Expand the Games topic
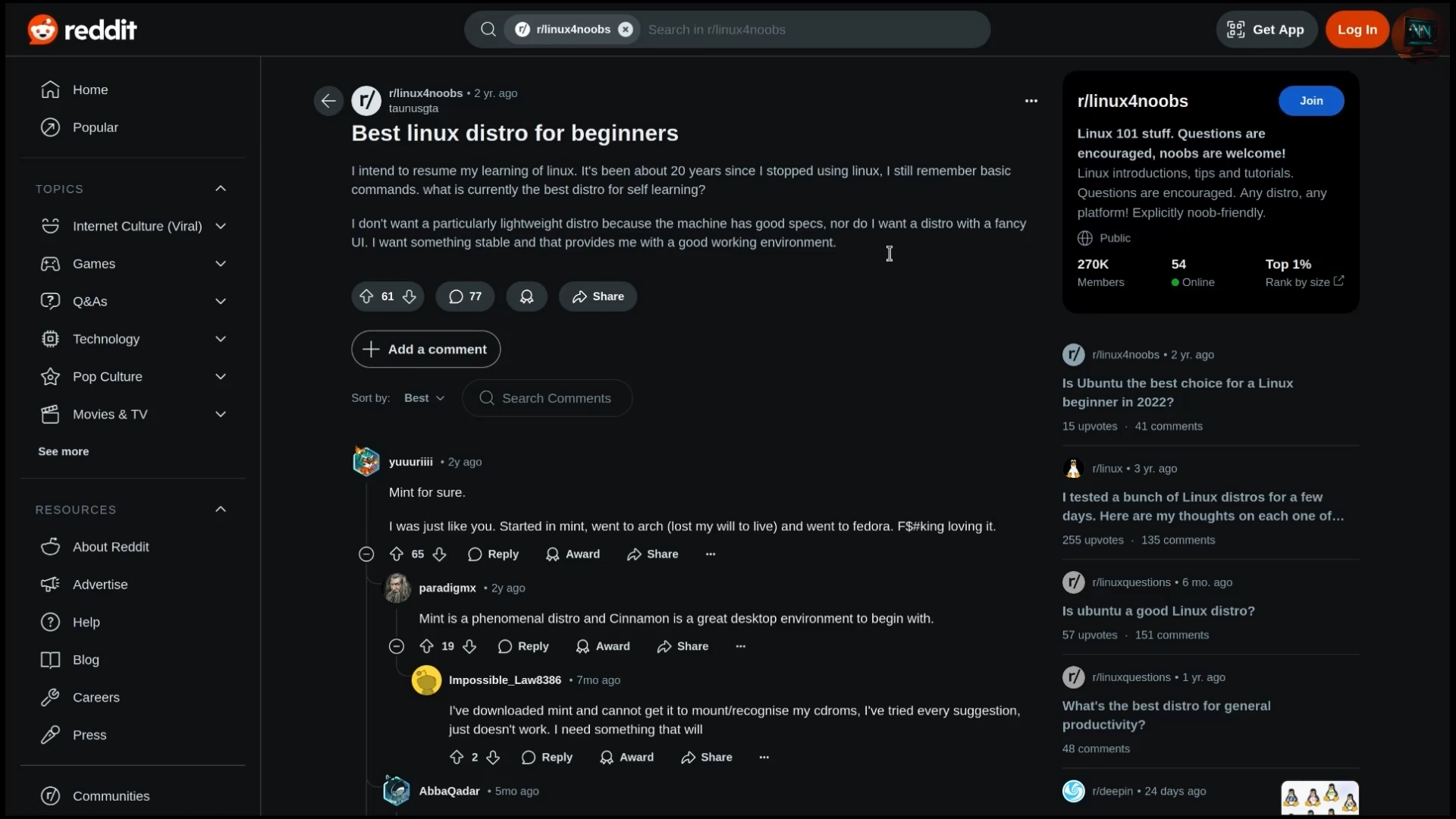This screenshot has height=819, width=1456. click(x=221, y=264)
